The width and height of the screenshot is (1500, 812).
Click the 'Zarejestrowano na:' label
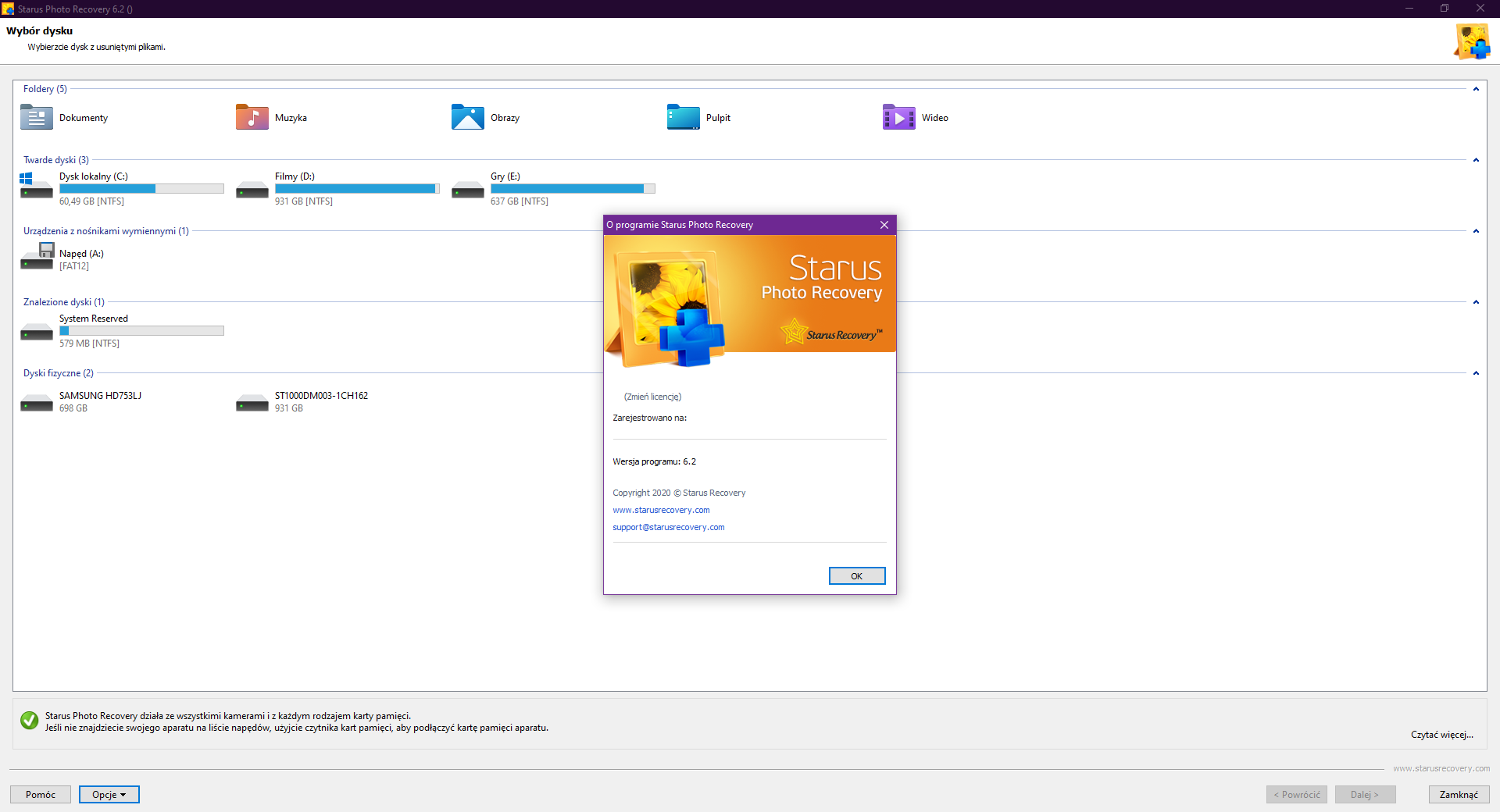pos(649,418)
